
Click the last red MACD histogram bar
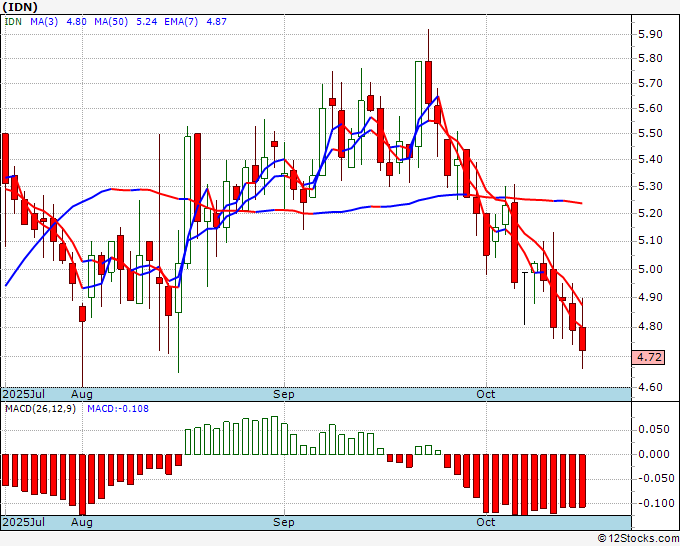(582, 481)
